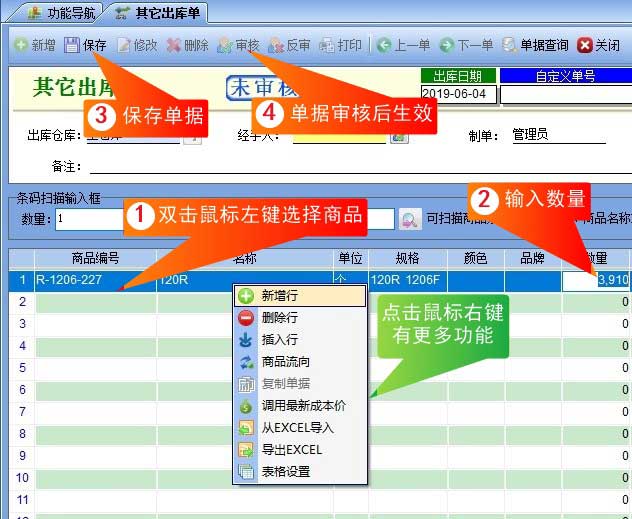The image size is (632, 519).
Task: Click the 功能导航 tab icon
Action: tap(35, 13)
